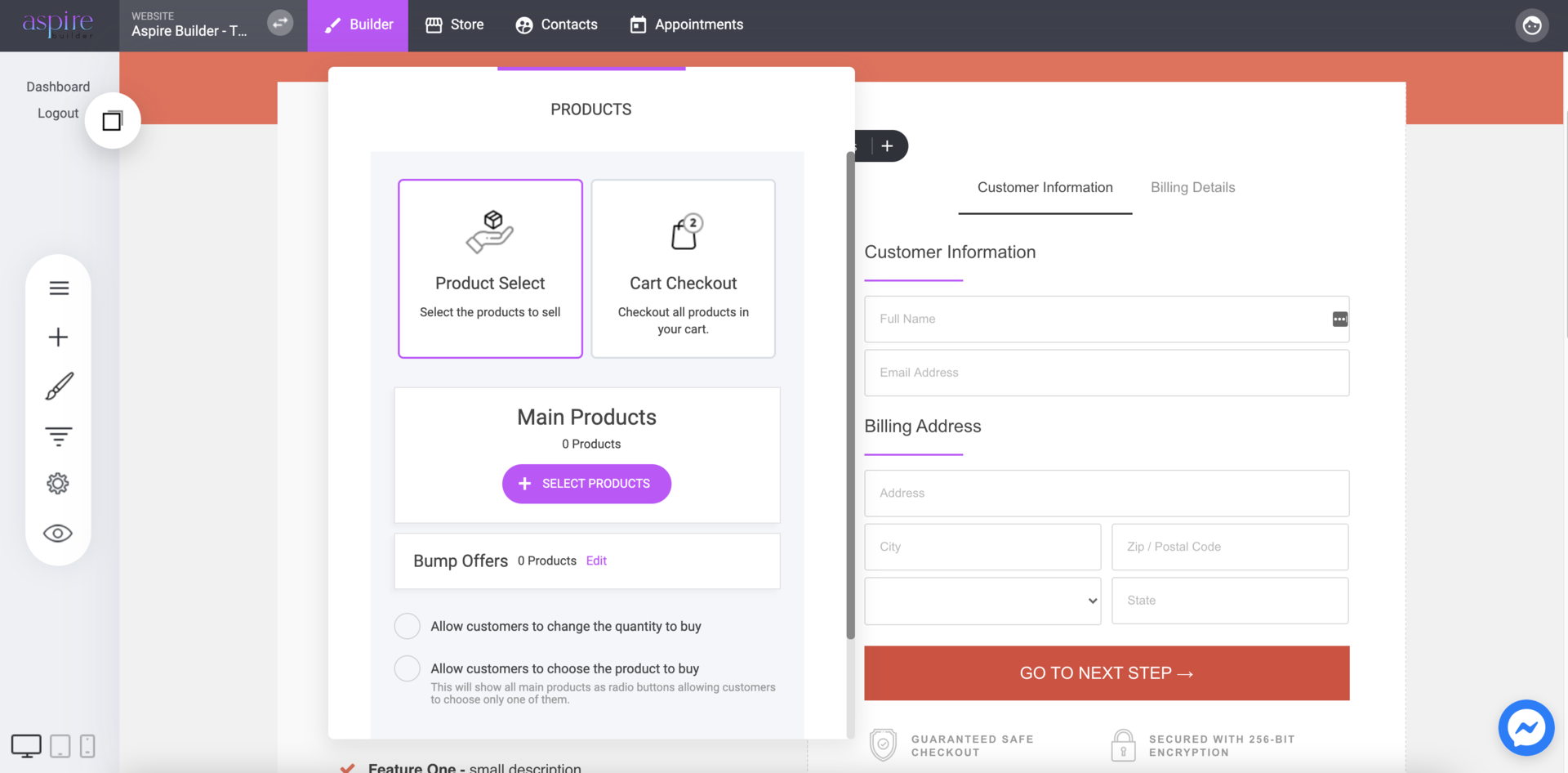Click the aspire builder logo
The image size is (1568, 773).
point(58,25)
